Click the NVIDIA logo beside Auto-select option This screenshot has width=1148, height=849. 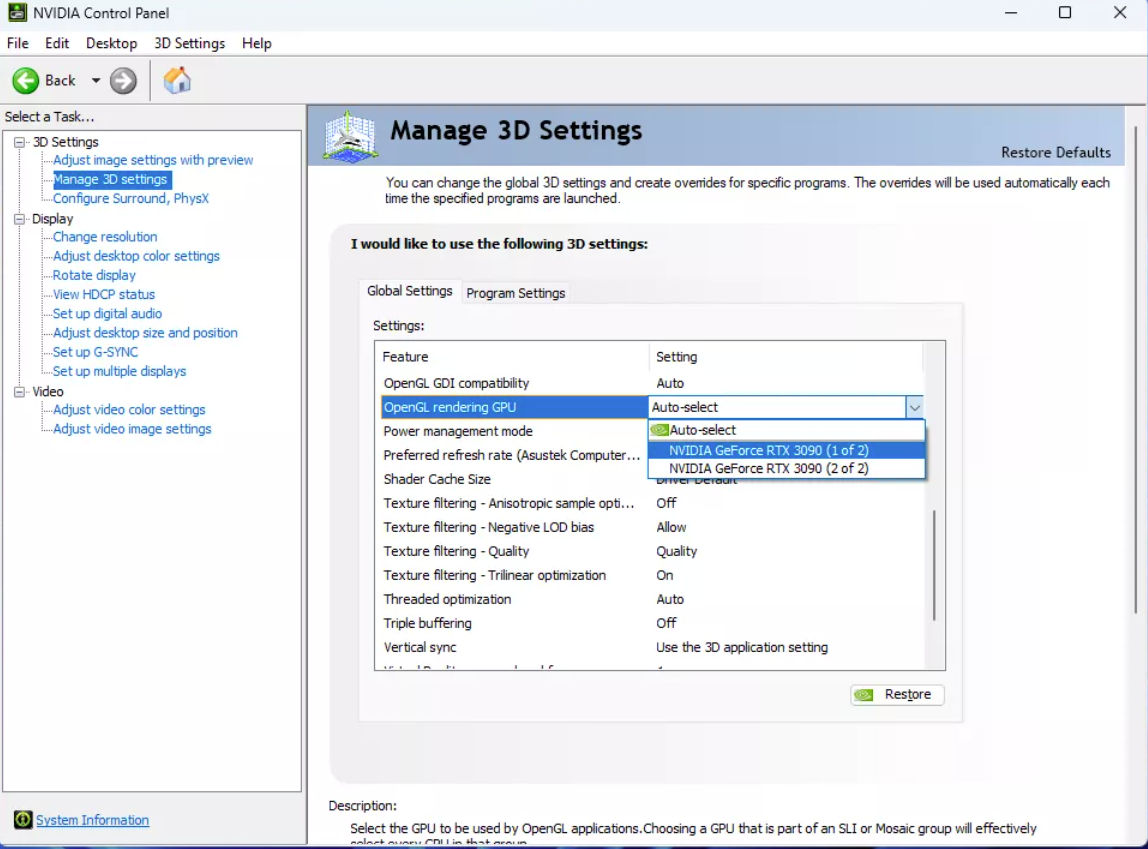point(659,430)
